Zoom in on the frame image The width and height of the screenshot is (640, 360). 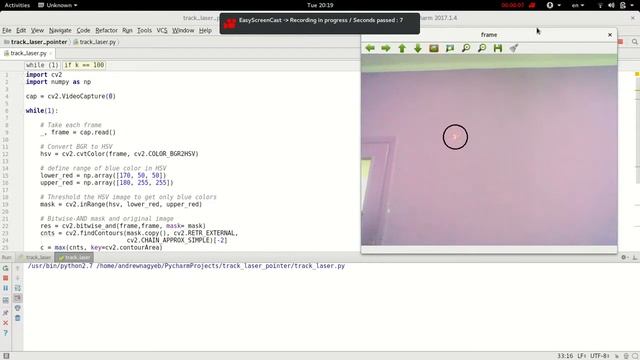point(466,48)
